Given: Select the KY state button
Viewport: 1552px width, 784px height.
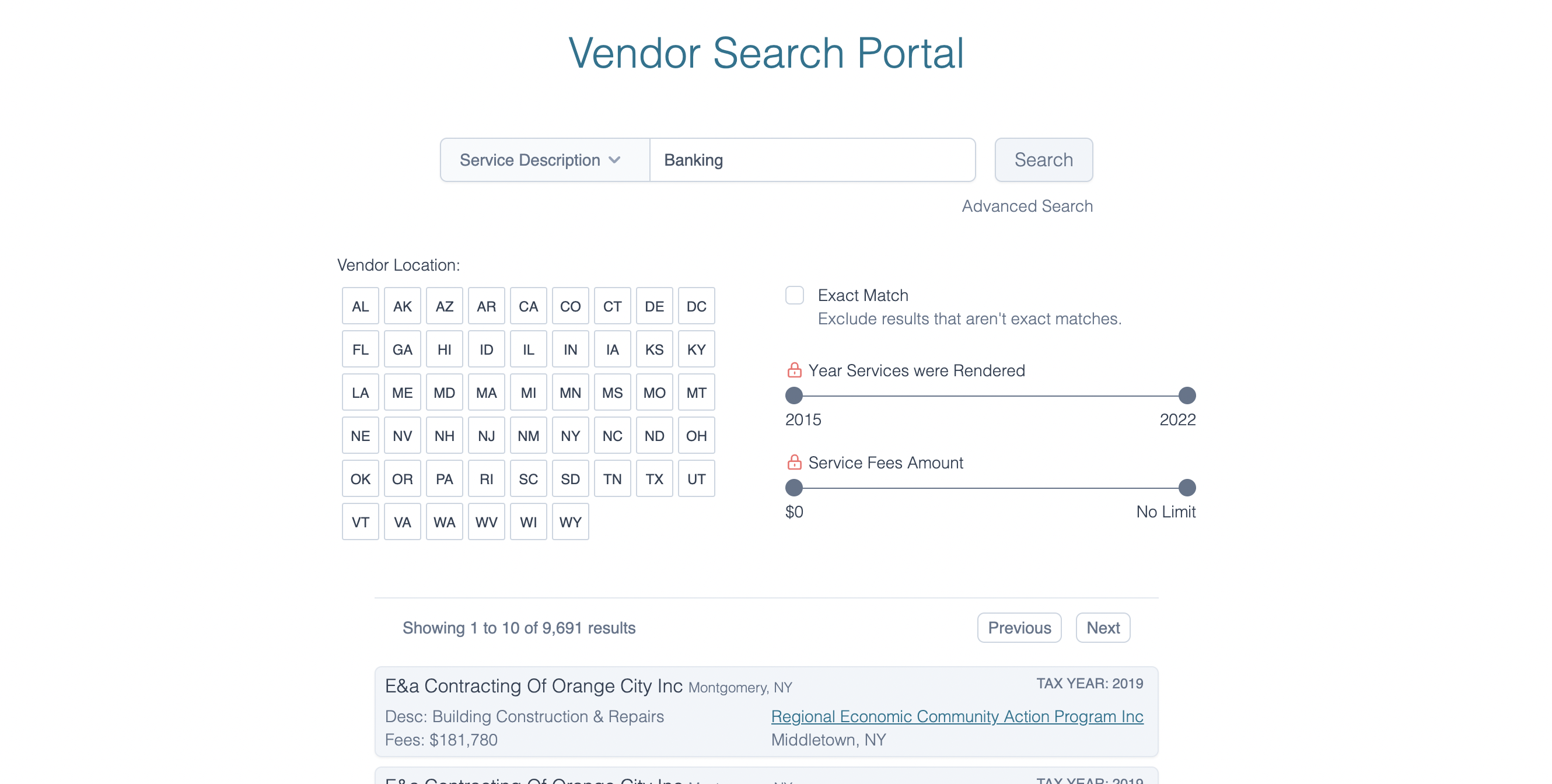Looking at the screenshot, I should pos(697,349).
